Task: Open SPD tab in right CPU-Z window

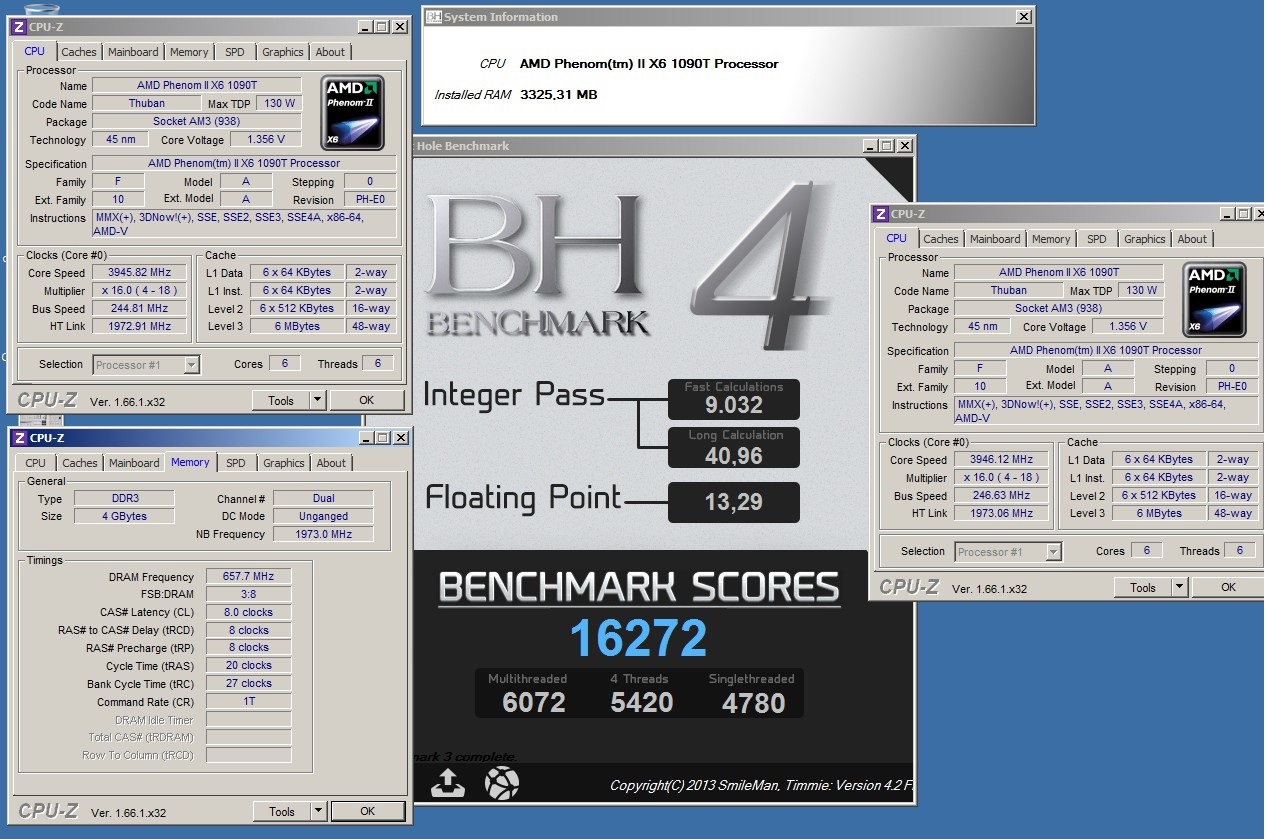Action: point(1096,239)
